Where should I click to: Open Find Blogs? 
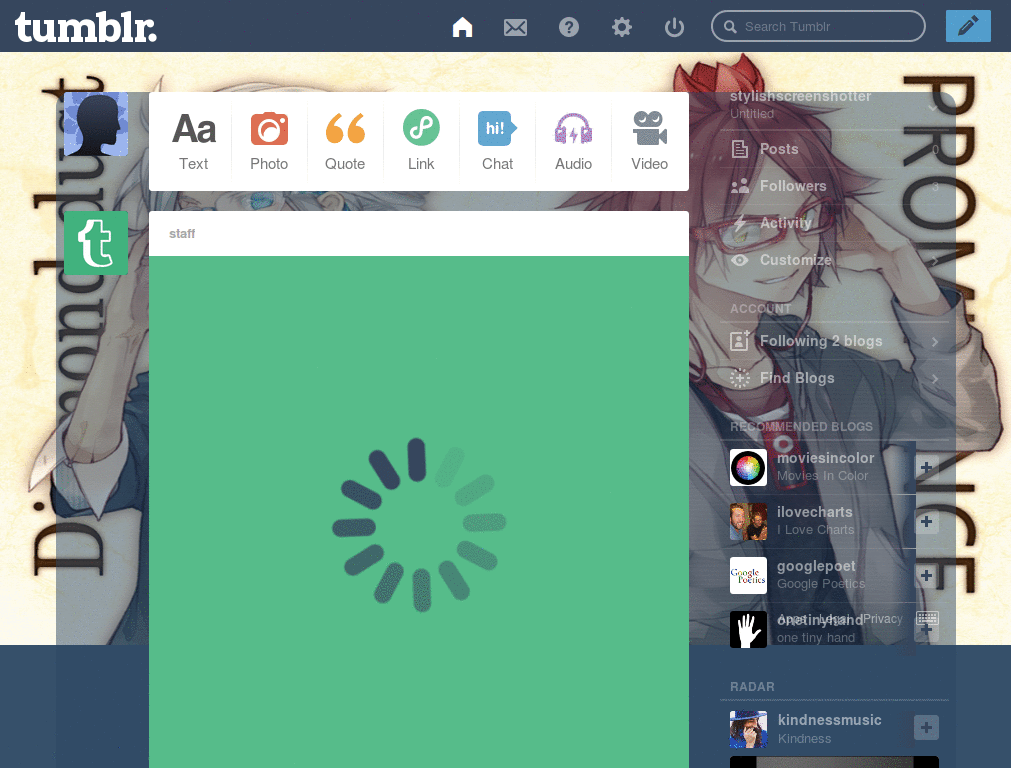tap(835, 378)
